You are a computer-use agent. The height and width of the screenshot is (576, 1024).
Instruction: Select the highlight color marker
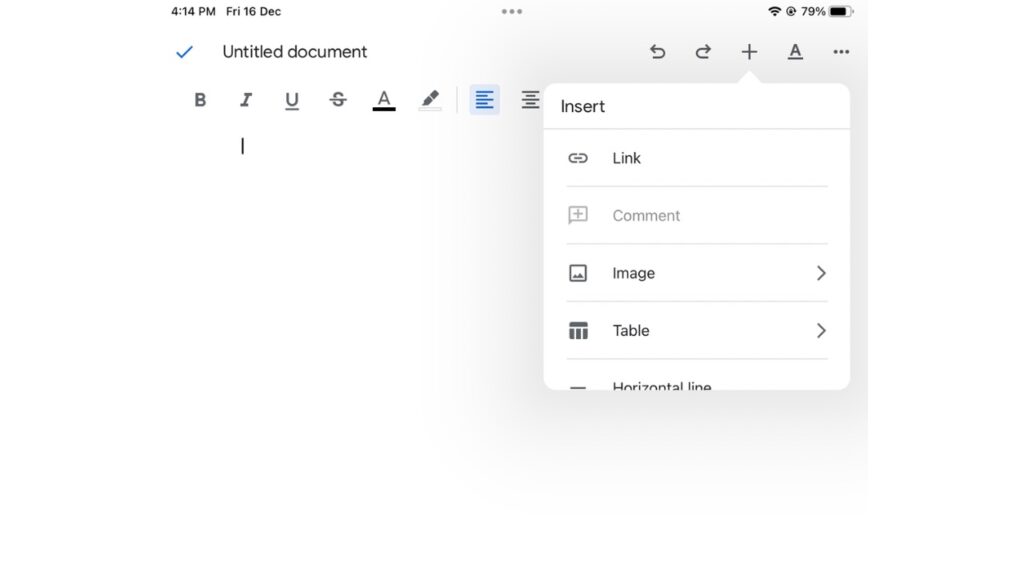pyautogui.click(x=430, y=100)
